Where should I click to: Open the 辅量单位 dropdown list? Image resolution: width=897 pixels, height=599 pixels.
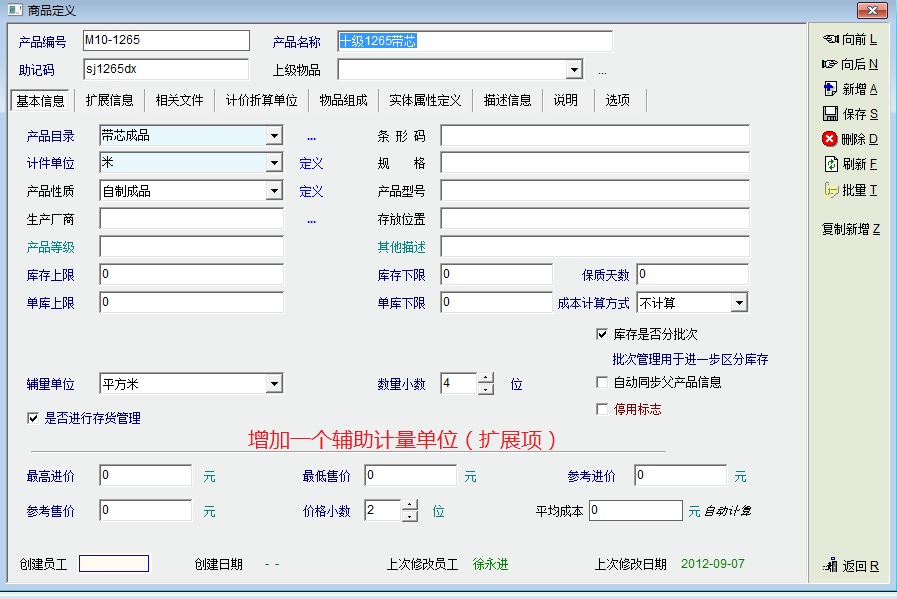[x=274, y=384]
